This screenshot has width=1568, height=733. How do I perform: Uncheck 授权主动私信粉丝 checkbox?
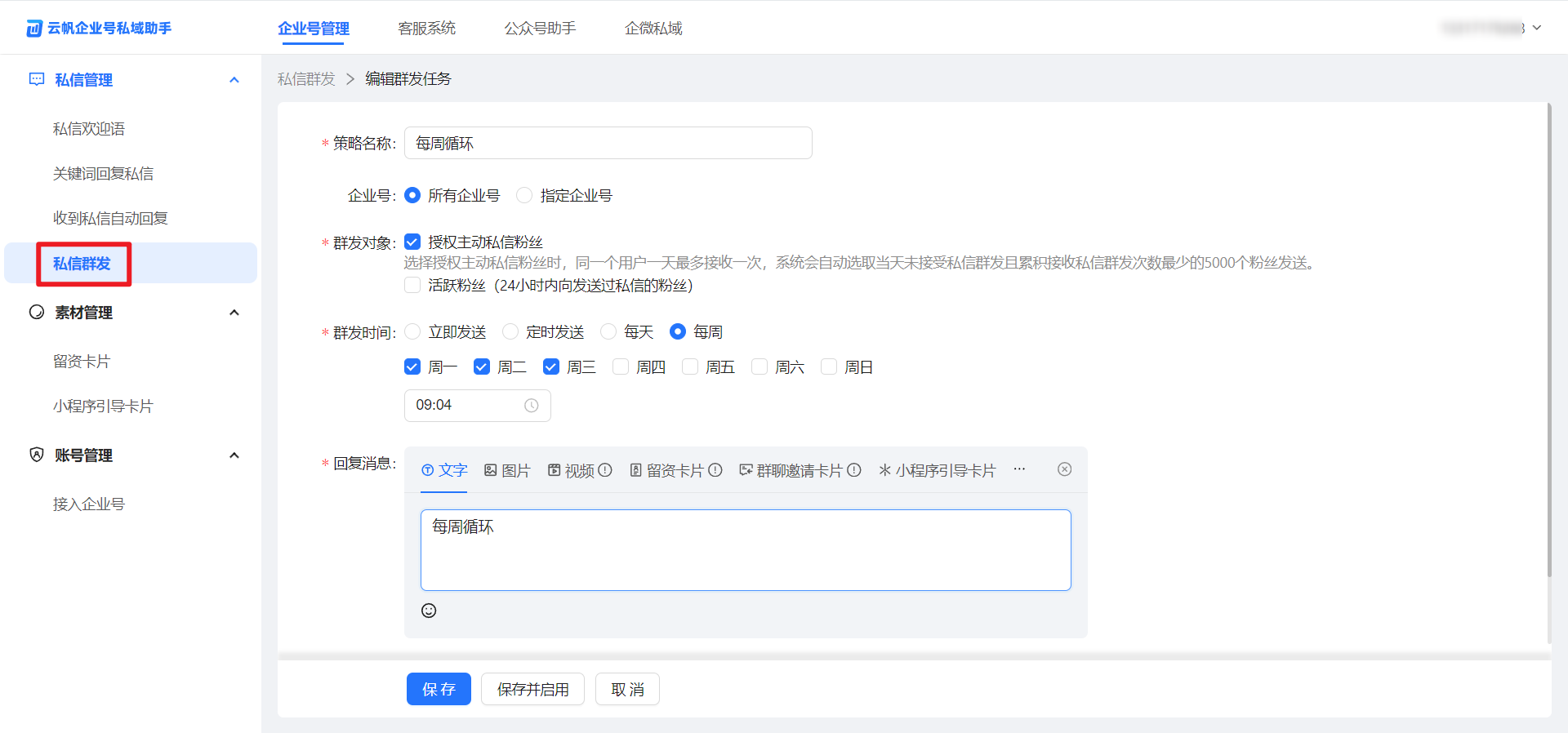pyautogui.click(x=412, y=242)
